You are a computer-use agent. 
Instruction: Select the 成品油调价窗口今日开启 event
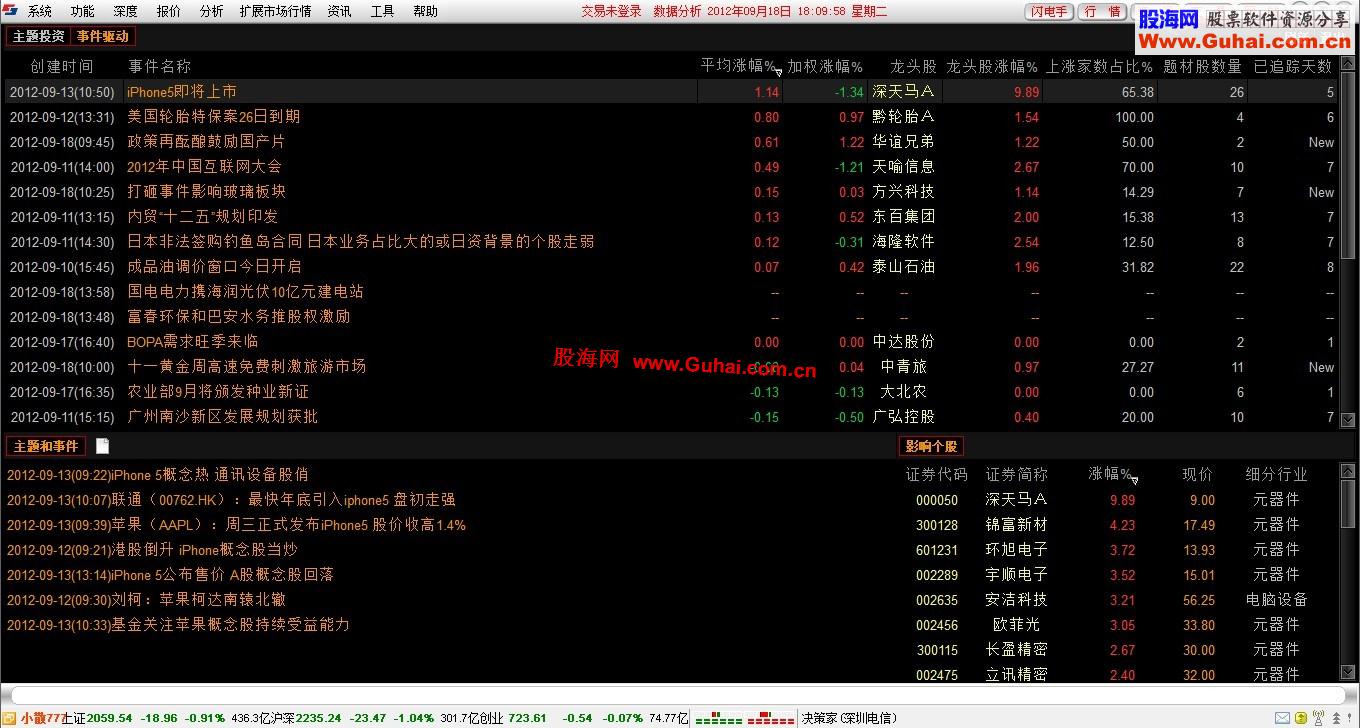214,266
